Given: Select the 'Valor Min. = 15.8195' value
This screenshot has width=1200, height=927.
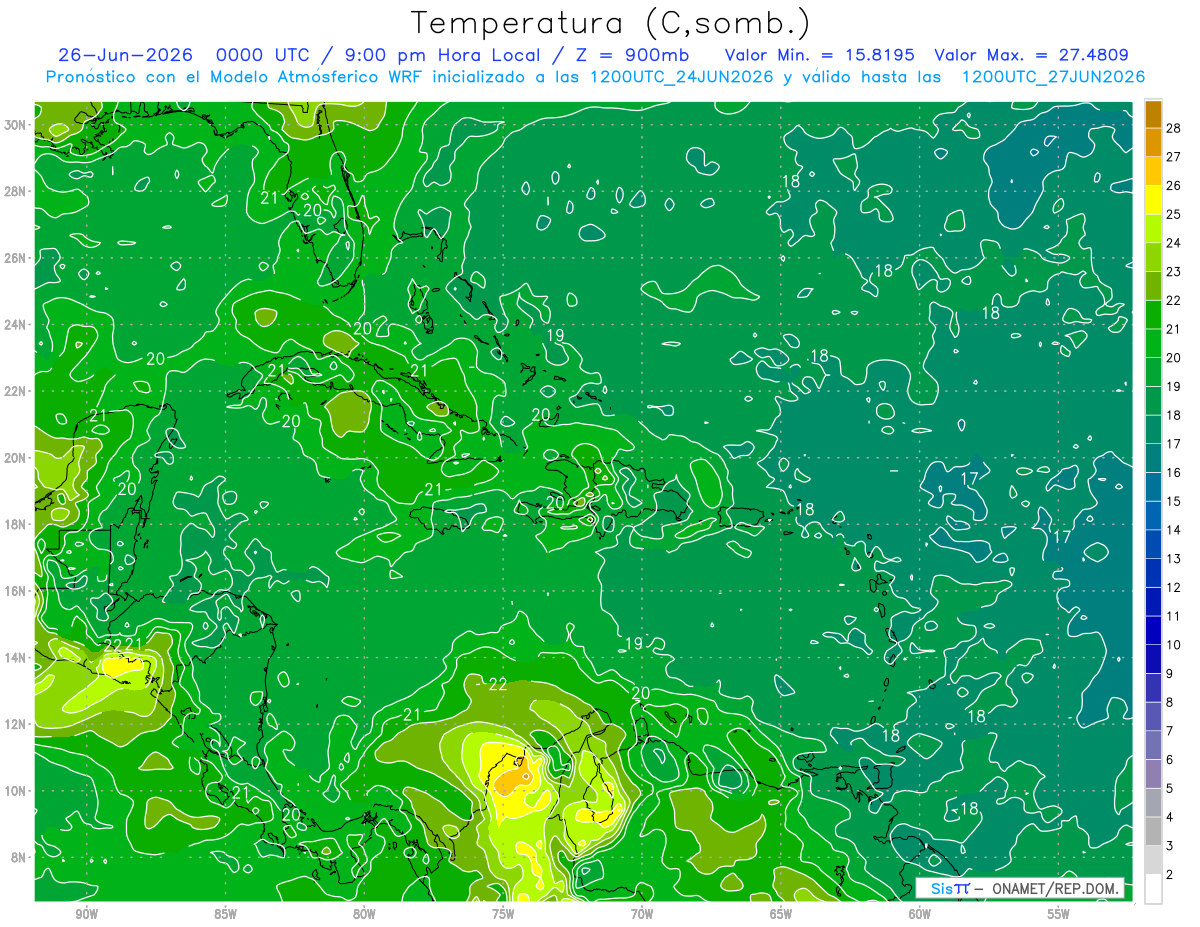Looking at the screenshot, I should pos(819,55).
